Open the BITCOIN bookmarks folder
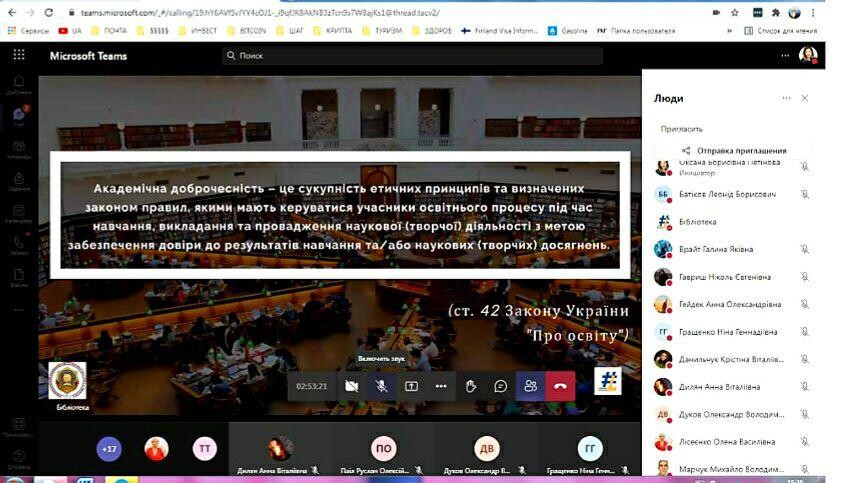The height and width of the screenshot is (483, 841). tap(247, 31)
